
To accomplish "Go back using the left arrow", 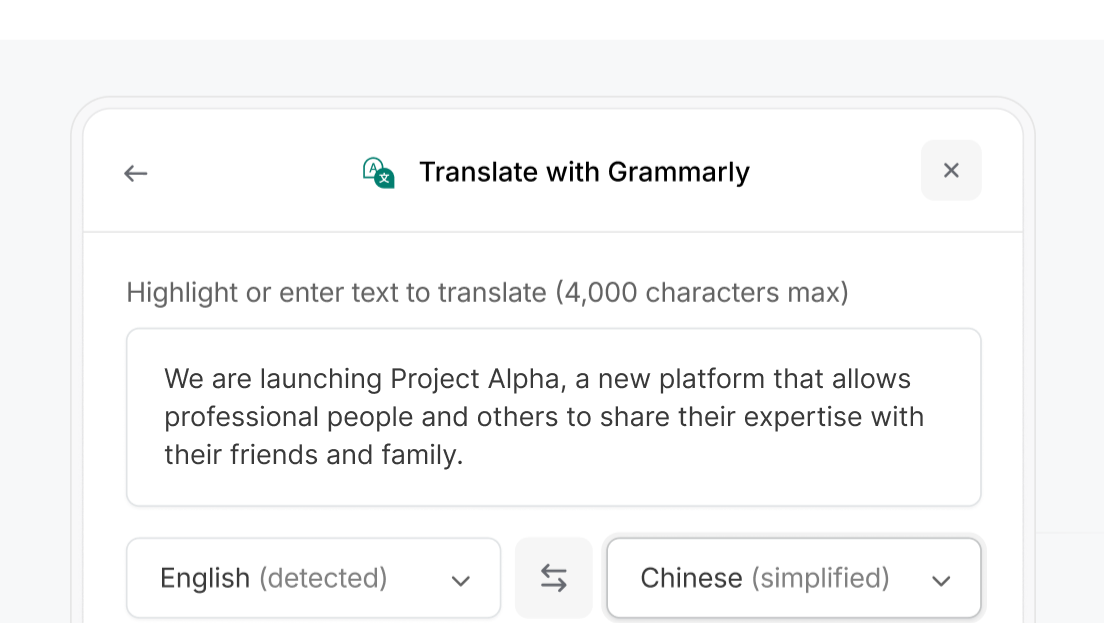I will [x=135, y=172].
